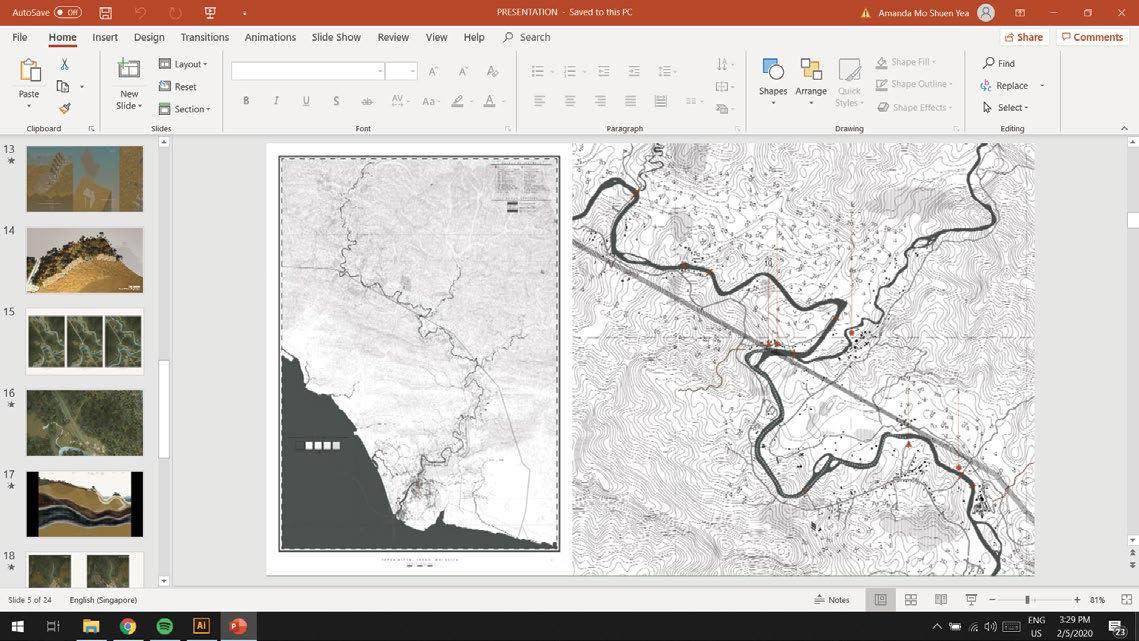Click the Copy icon
1139x641 pixels.
63,86
